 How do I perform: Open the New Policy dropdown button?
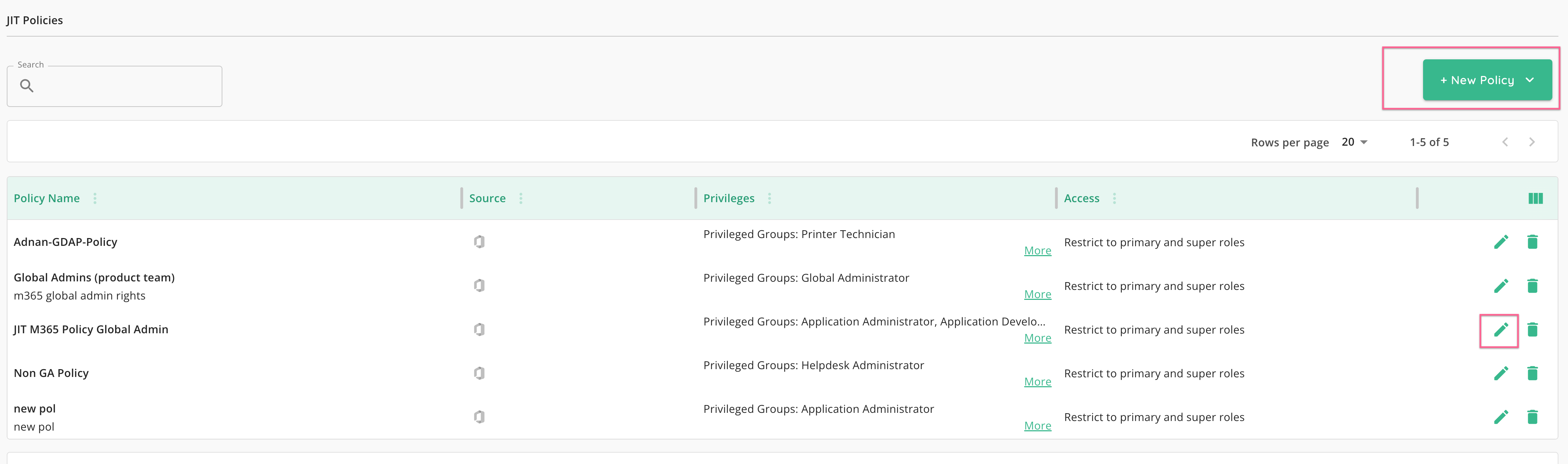pos(1487,80)
